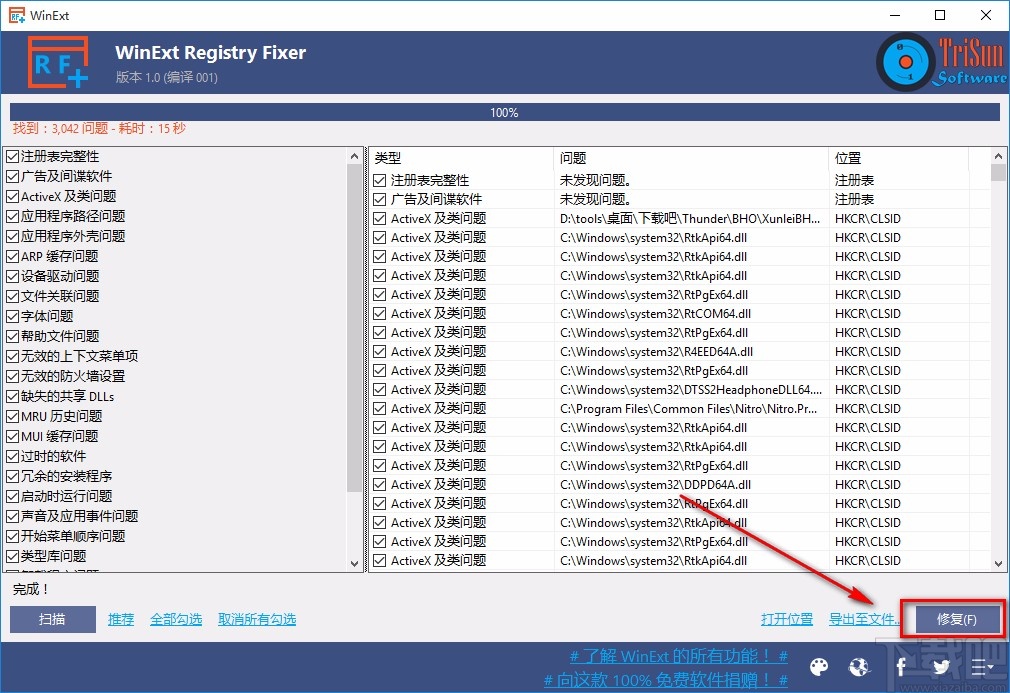Sort results by 位置 column header
The height and width of the screenshot is (693, 1010).
(898, 158)
